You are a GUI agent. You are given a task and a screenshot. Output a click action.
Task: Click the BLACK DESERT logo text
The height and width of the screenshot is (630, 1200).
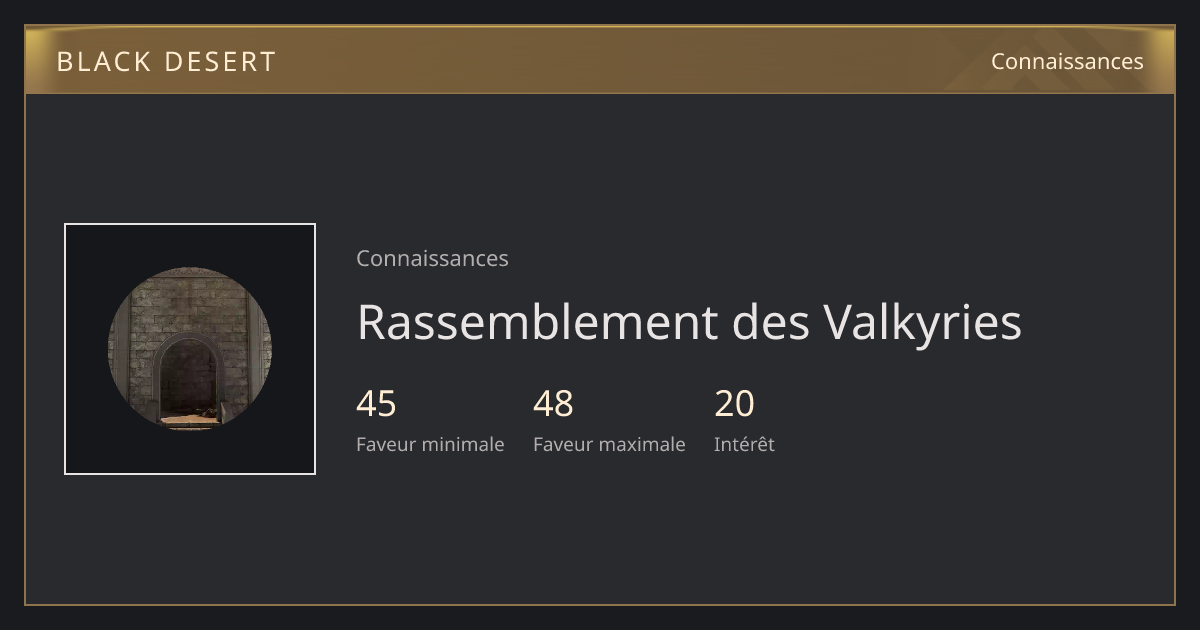(166, 62)
